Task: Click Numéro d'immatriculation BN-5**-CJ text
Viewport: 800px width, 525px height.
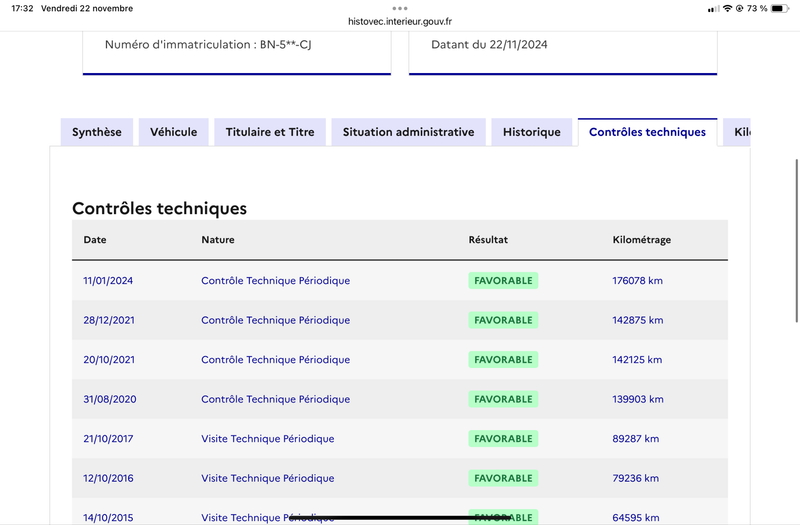Action: pos(208,45)
